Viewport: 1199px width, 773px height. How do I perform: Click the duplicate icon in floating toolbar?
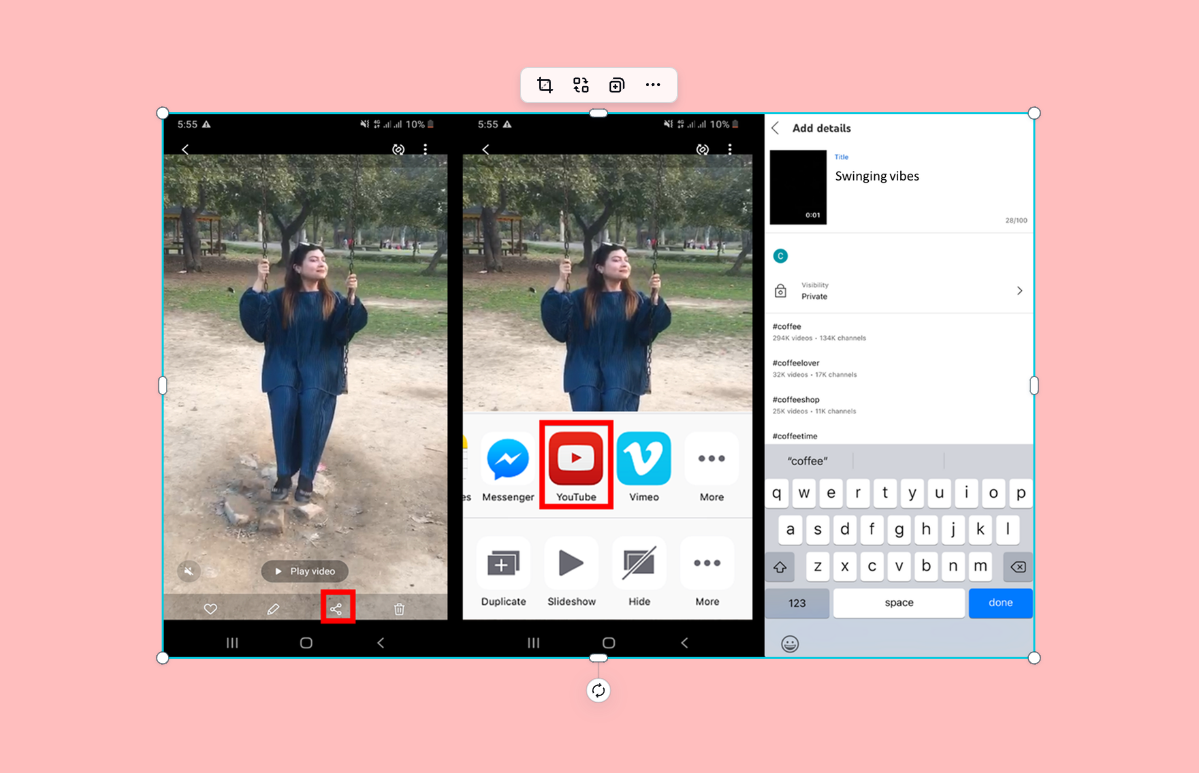pyautogui.click(x=616, y=85)
